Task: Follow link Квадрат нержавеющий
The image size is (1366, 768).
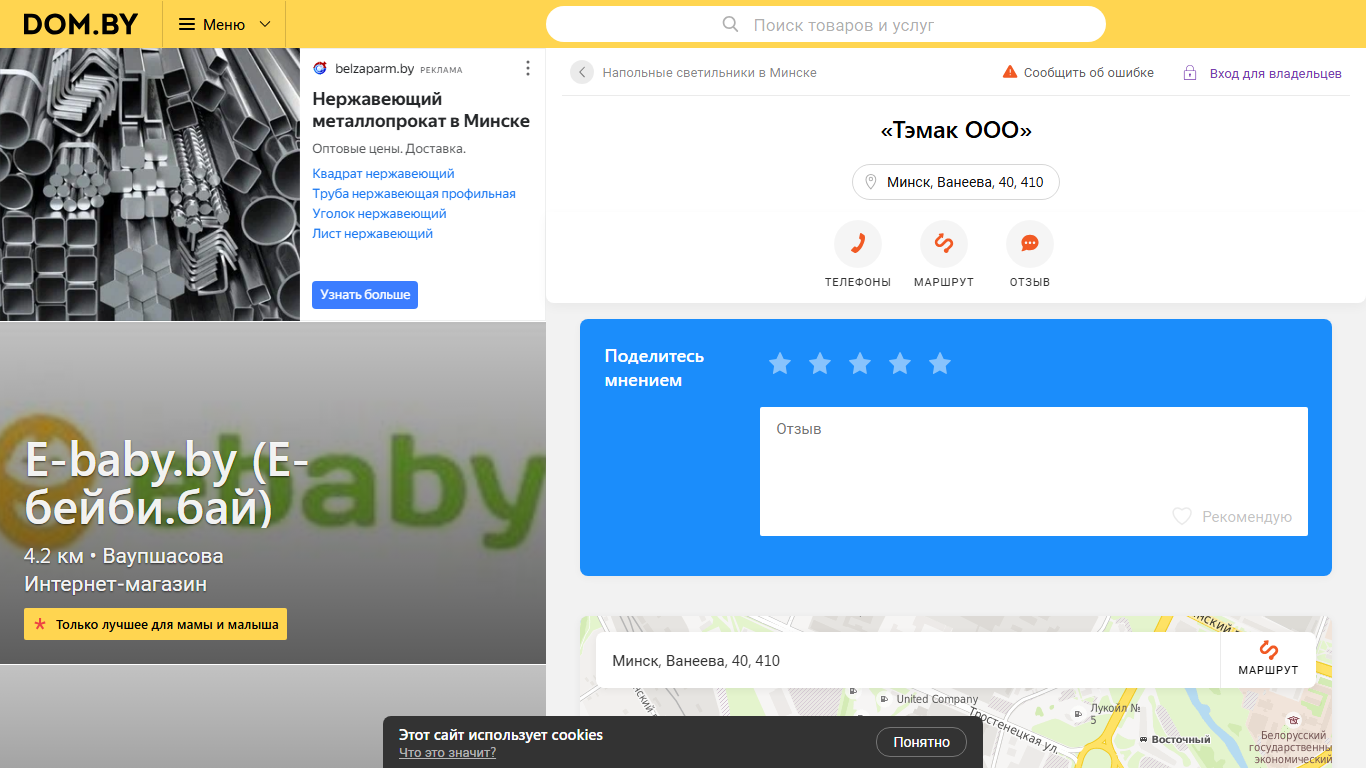Action: click(x=383, y=174)
